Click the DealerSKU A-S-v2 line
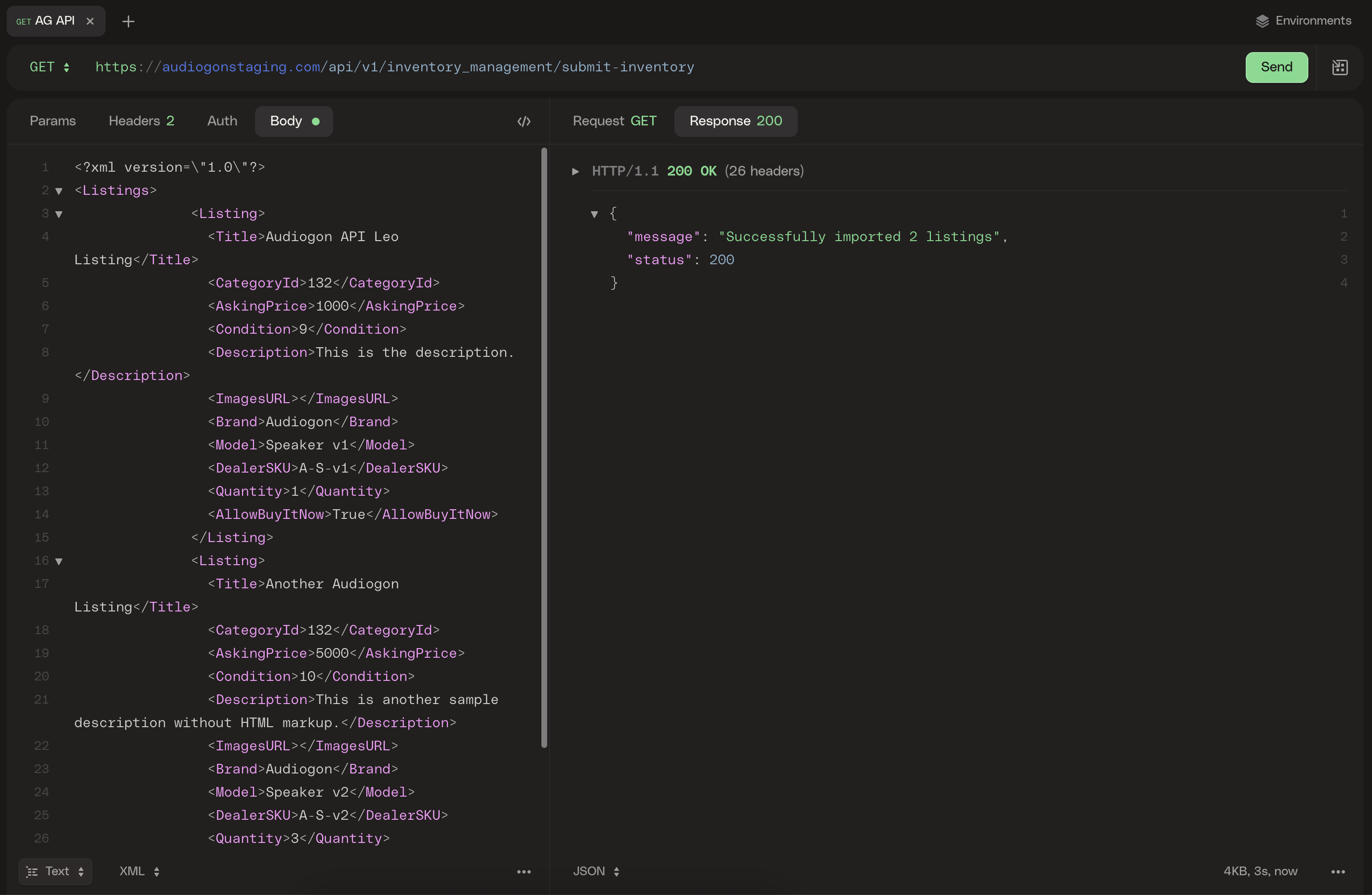 tap(327, 815)
